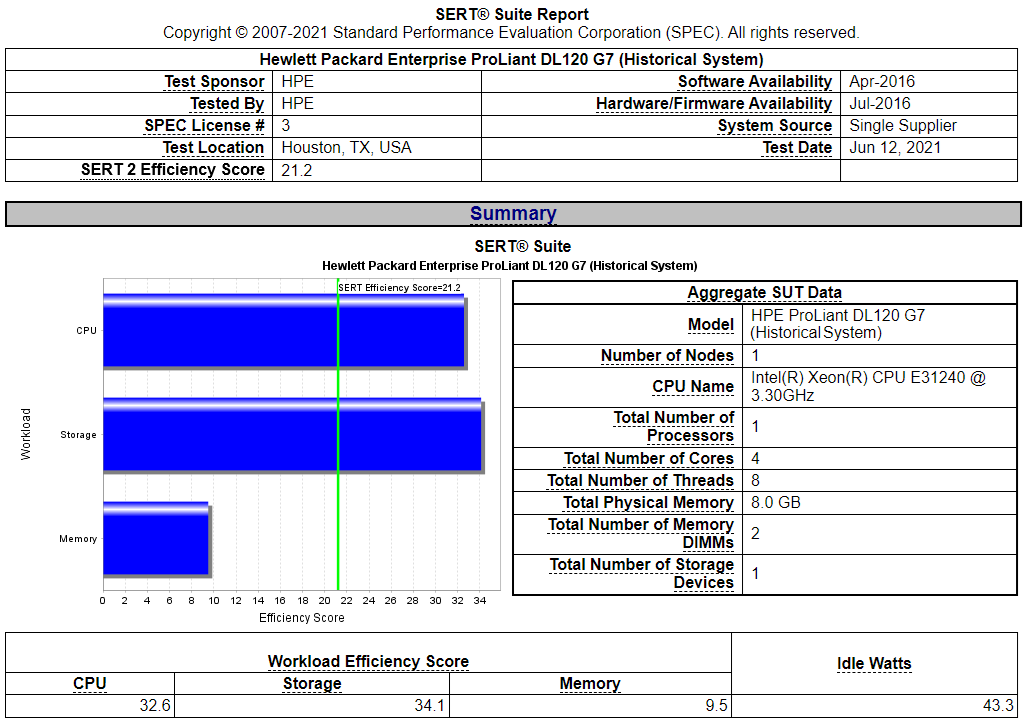Select the 32.6 CPU score cell
Screen dimensions: 1026x722
coord(155,706)
